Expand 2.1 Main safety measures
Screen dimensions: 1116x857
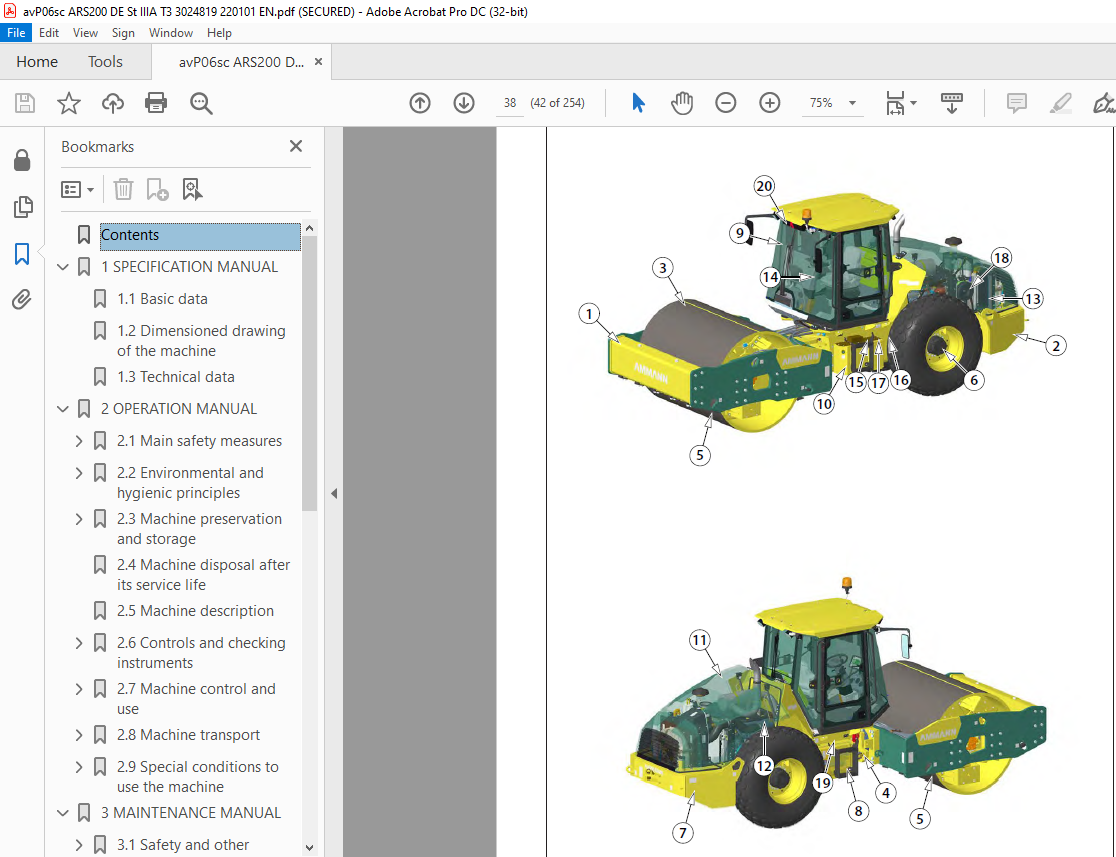click(x=79, y=441)
